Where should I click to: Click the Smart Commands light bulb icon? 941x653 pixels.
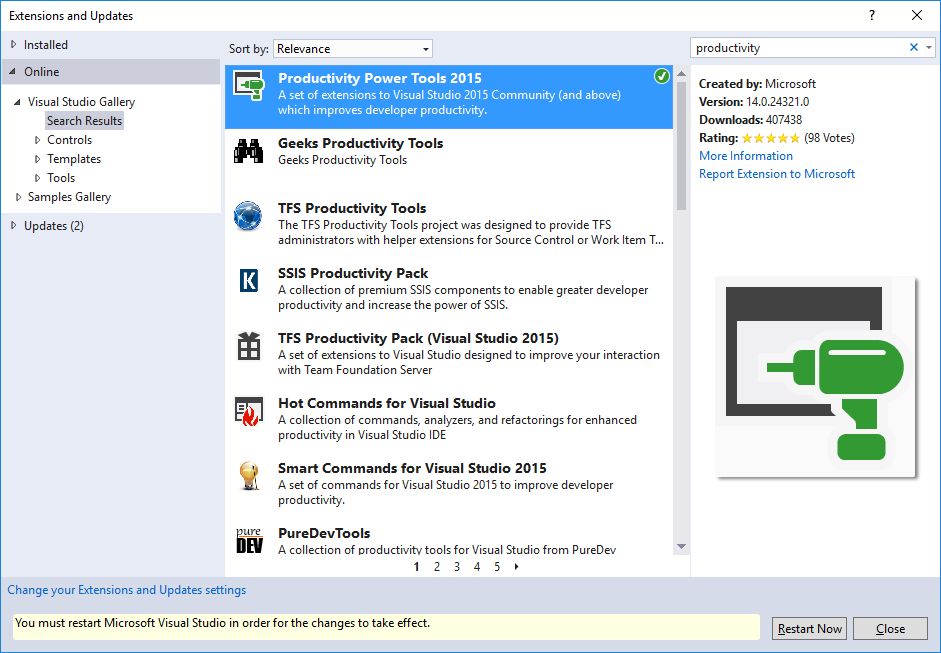point(248,476)
